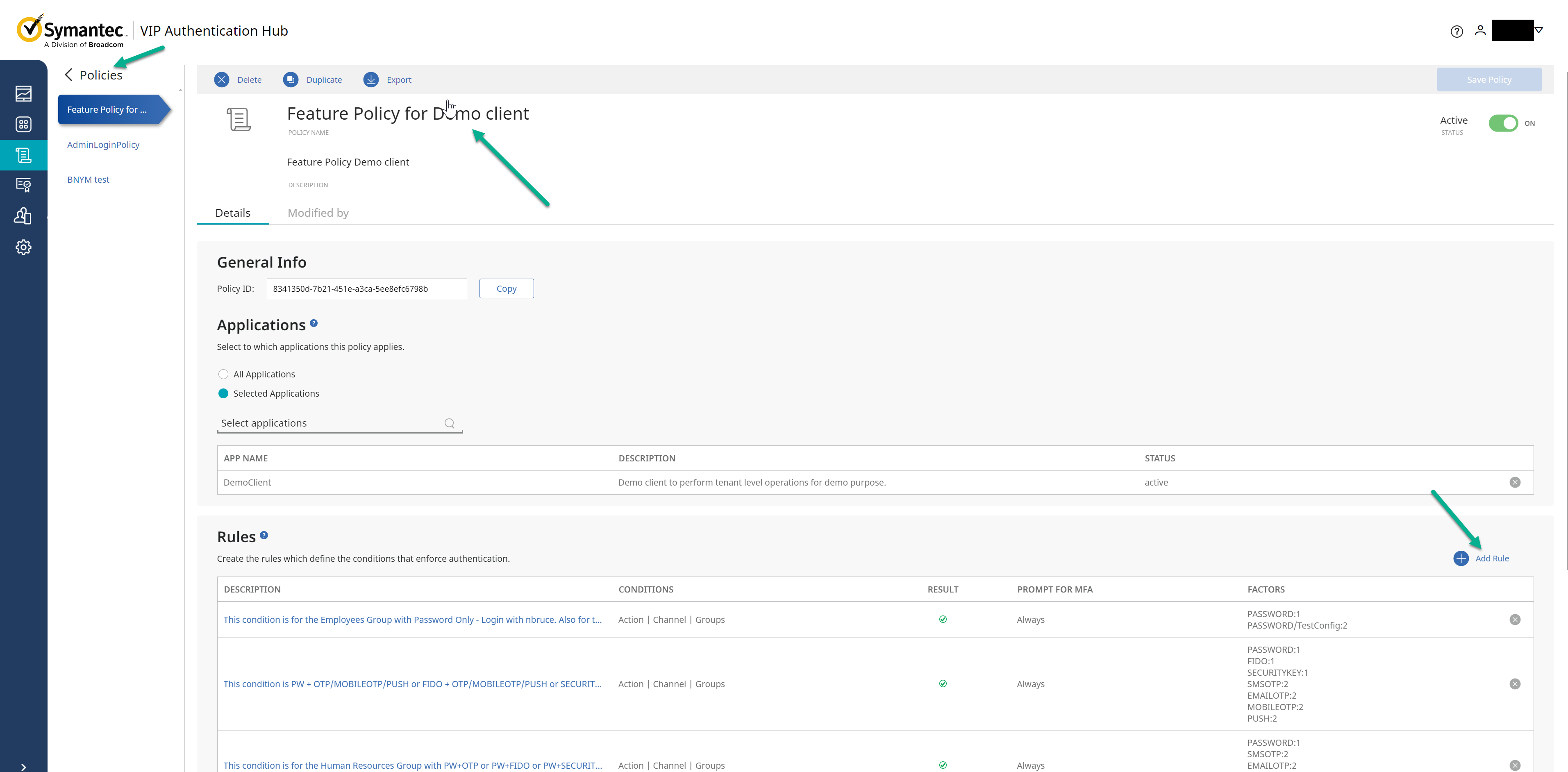
Task: Open the applications grid sidebar icon
Action: point(23,124)
